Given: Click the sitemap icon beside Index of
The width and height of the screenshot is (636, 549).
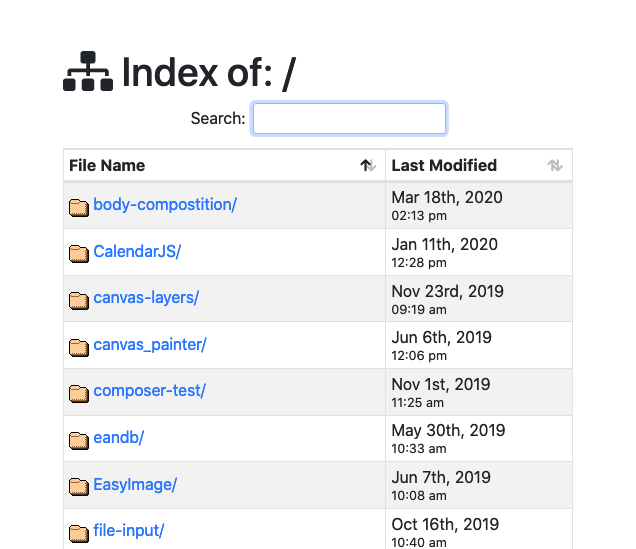Looking at the screenshot, I should click(x=88, y=71).
